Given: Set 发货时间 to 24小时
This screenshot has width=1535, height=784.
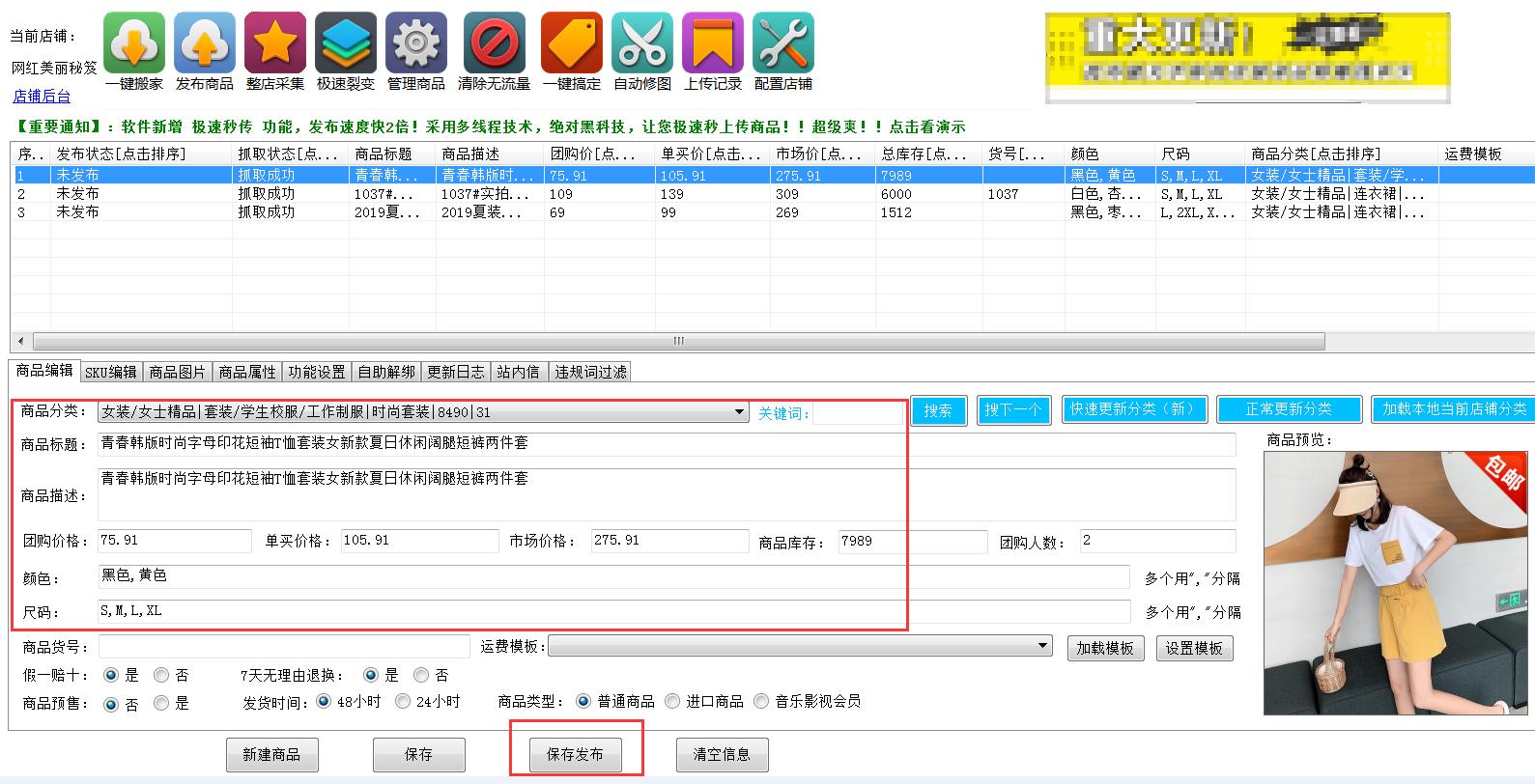Looking at the screenshot, I should (403, 701).
